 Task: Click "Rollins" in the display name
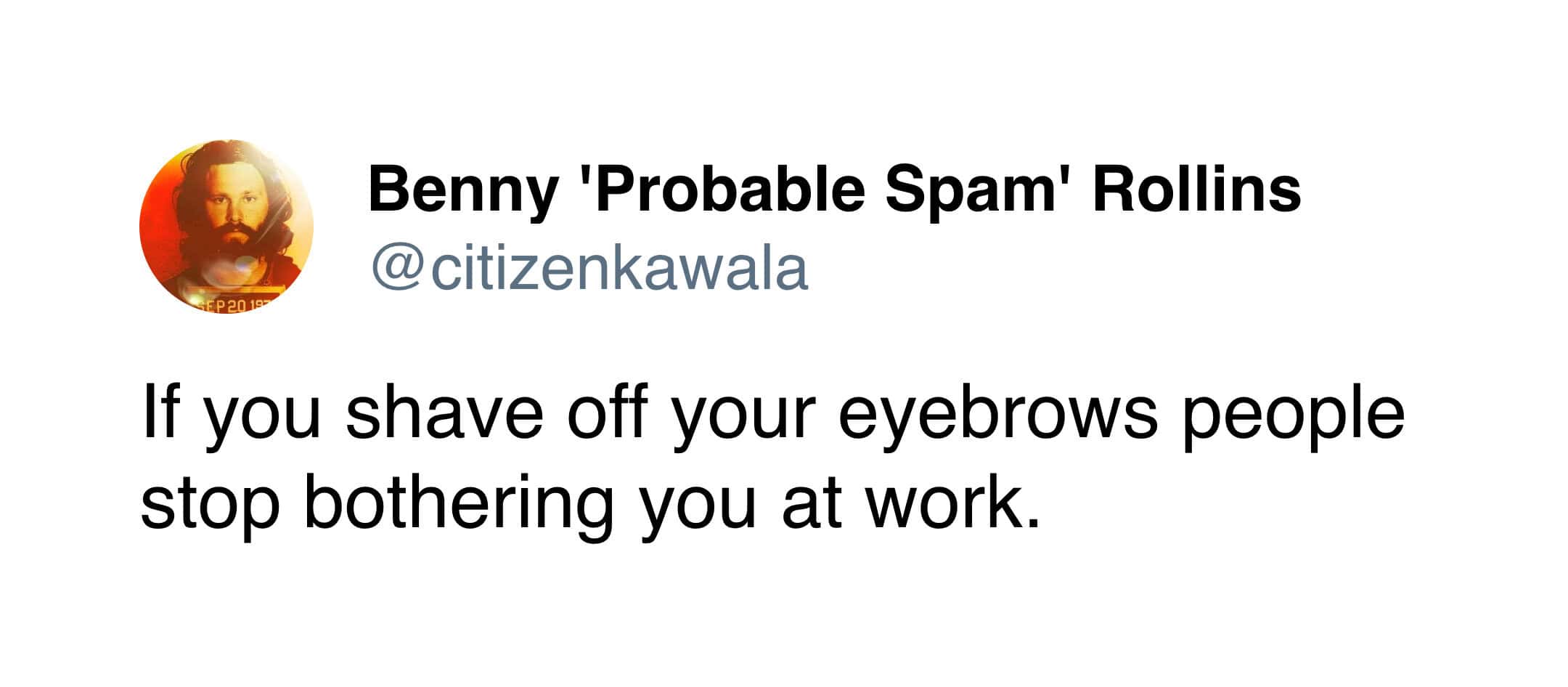click(1197, 189)
